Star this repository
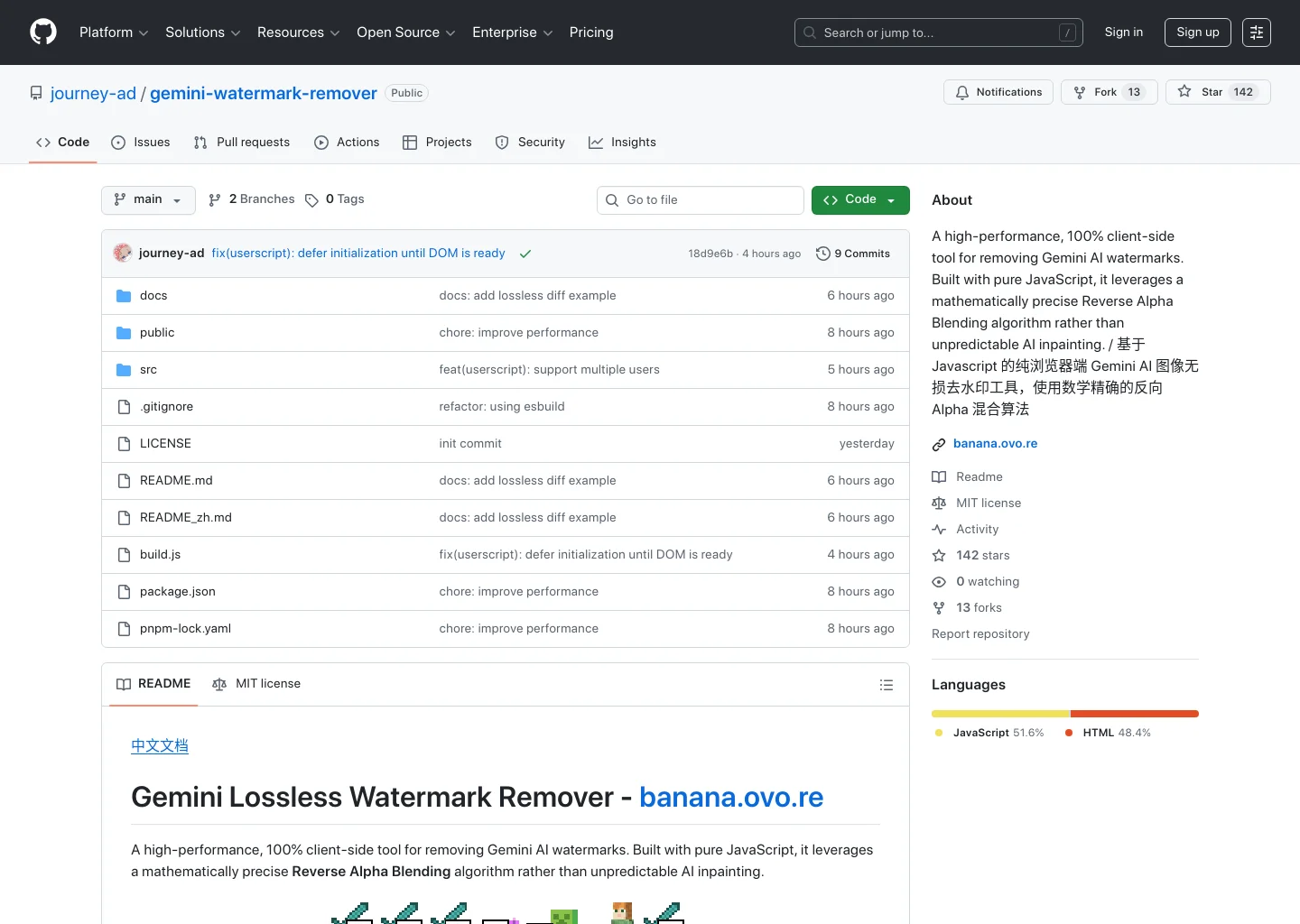 point(1218,92)
